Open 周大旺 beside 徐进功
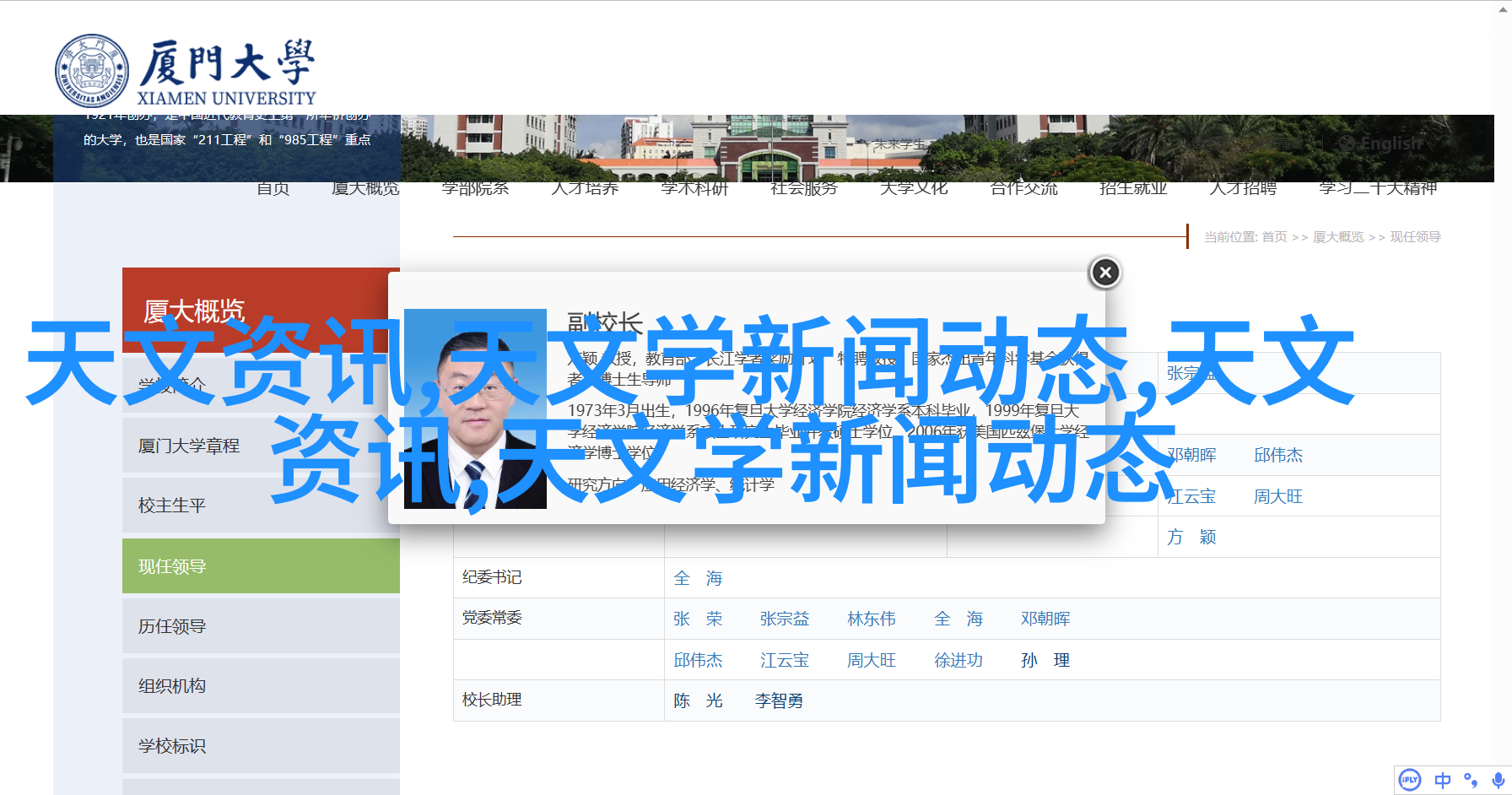1512x795 pixels. pos(872,660)
